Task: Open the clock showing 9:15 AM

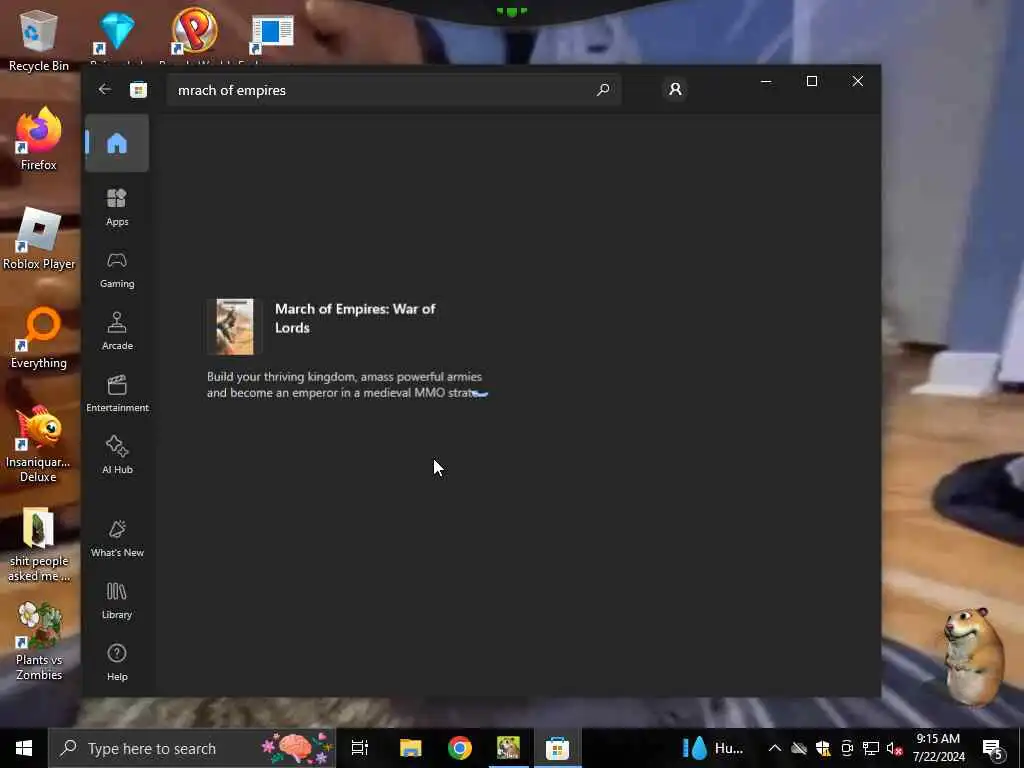Action: pyautogui.click(x=938, y=748)
